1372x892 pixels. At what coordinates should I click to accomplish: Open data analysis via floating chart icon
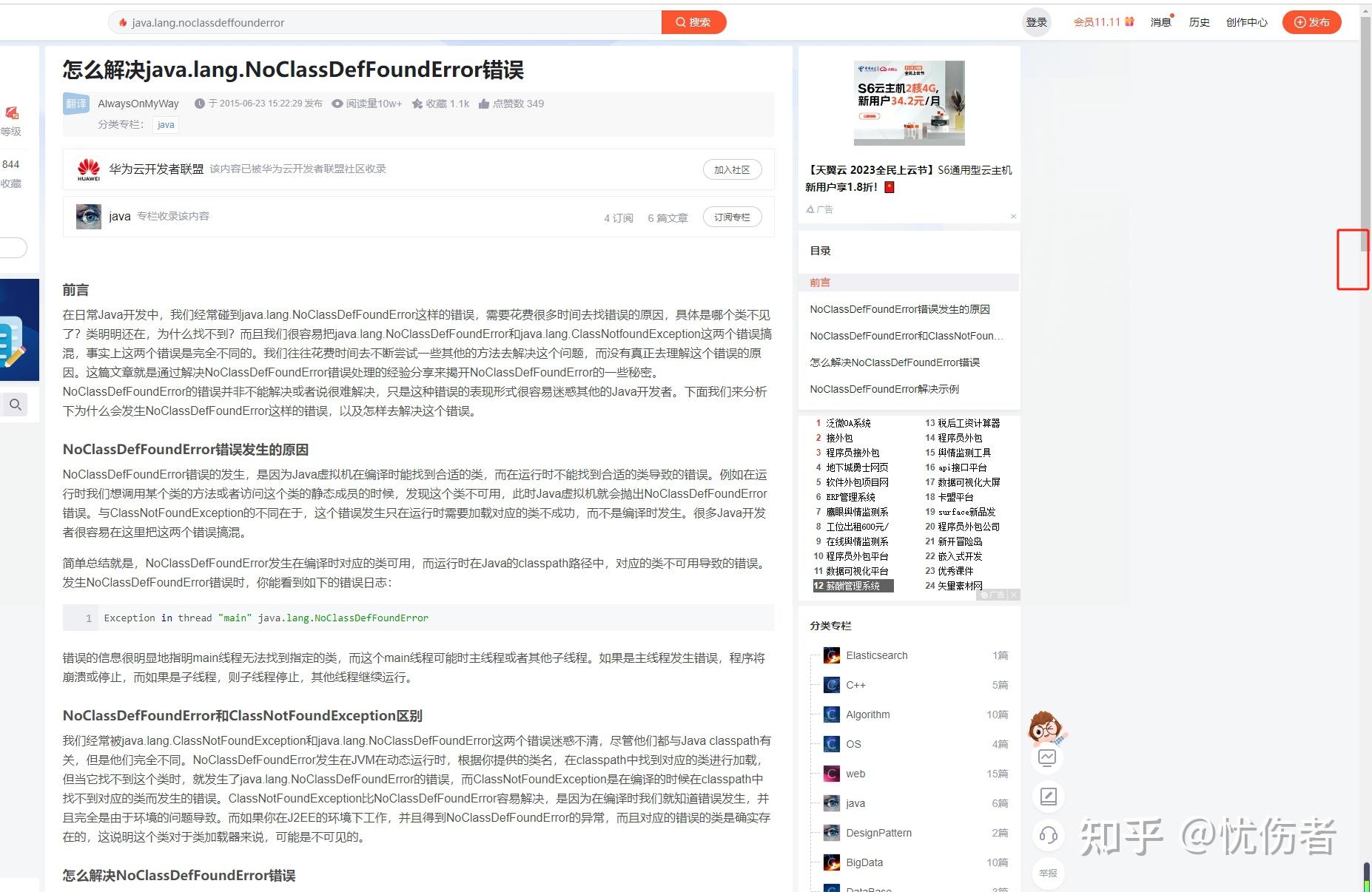[1047, 757]
